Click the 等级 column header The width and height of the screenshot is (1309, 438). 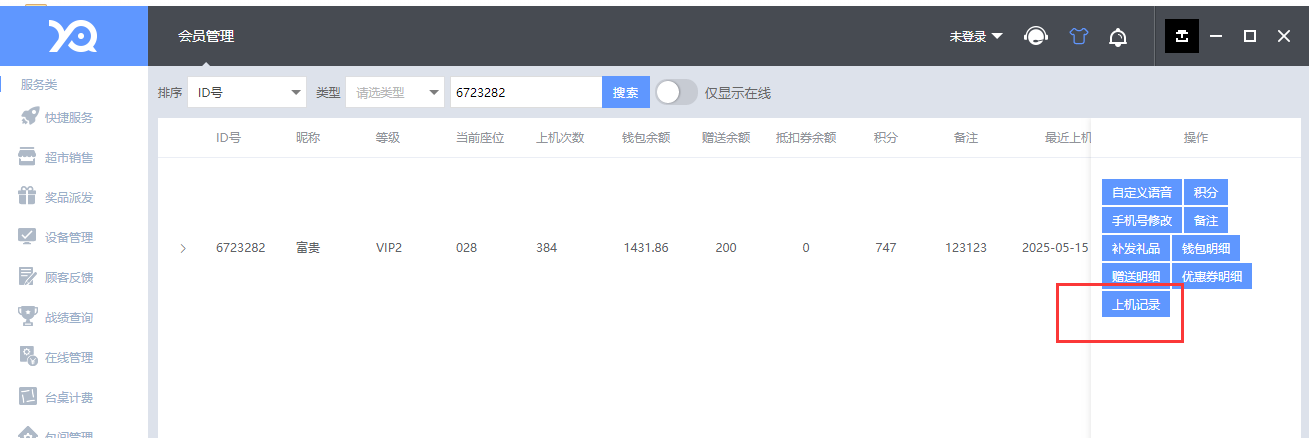point(388,137)
